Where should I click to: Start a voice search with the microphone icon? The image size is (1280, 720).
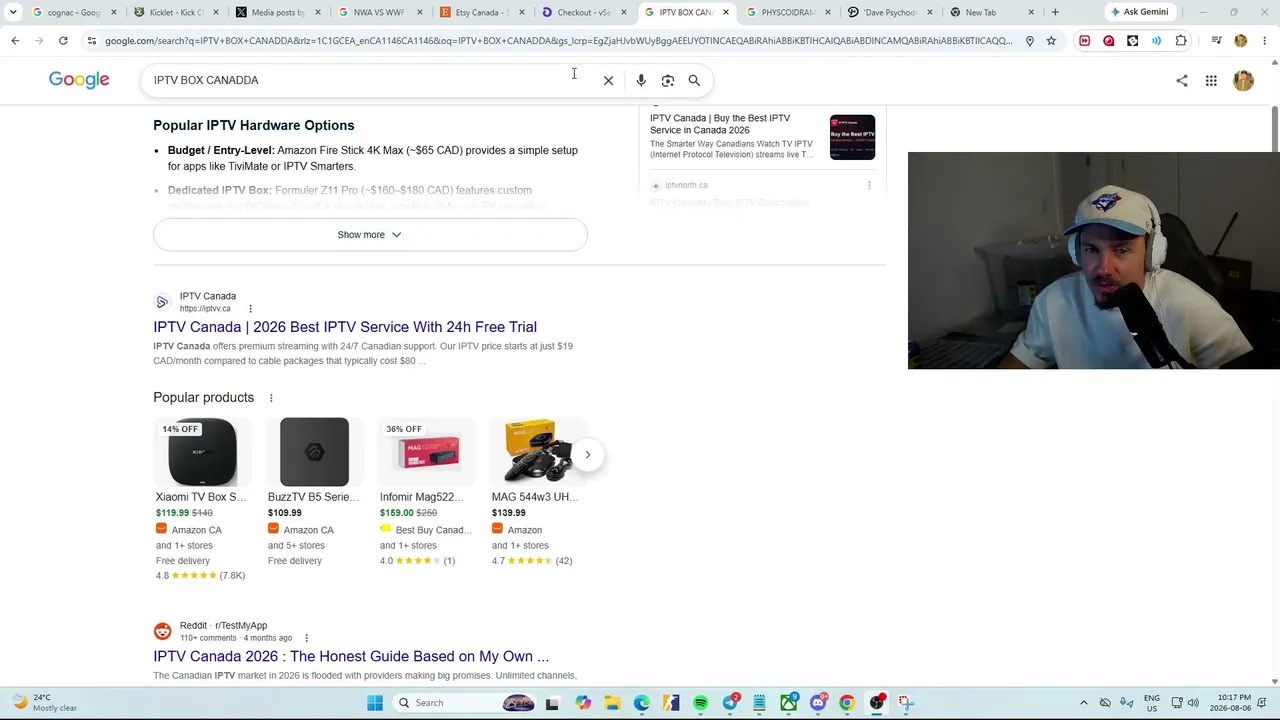[x=641, y=80]
